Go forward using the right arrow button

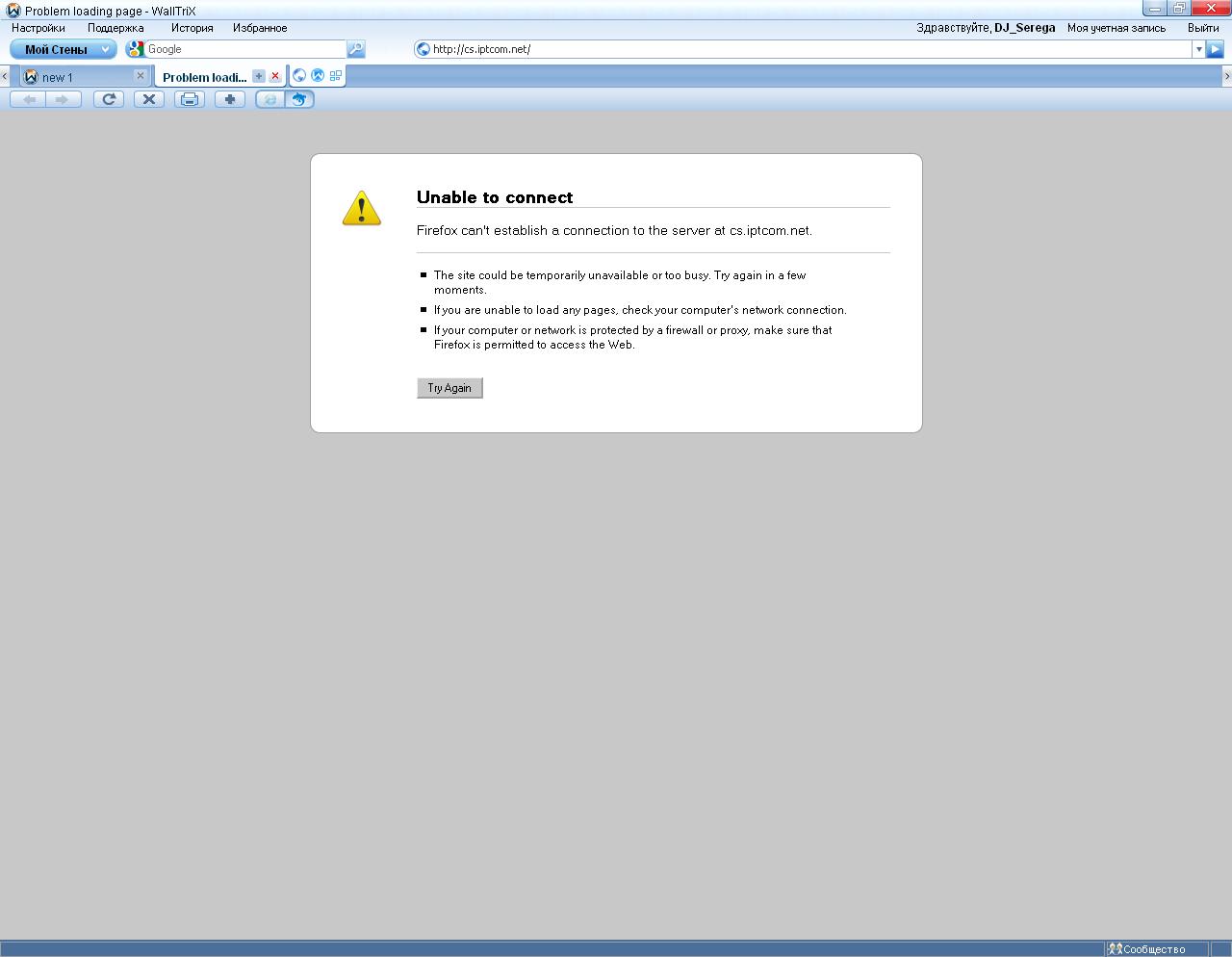[x=63, y=99]
